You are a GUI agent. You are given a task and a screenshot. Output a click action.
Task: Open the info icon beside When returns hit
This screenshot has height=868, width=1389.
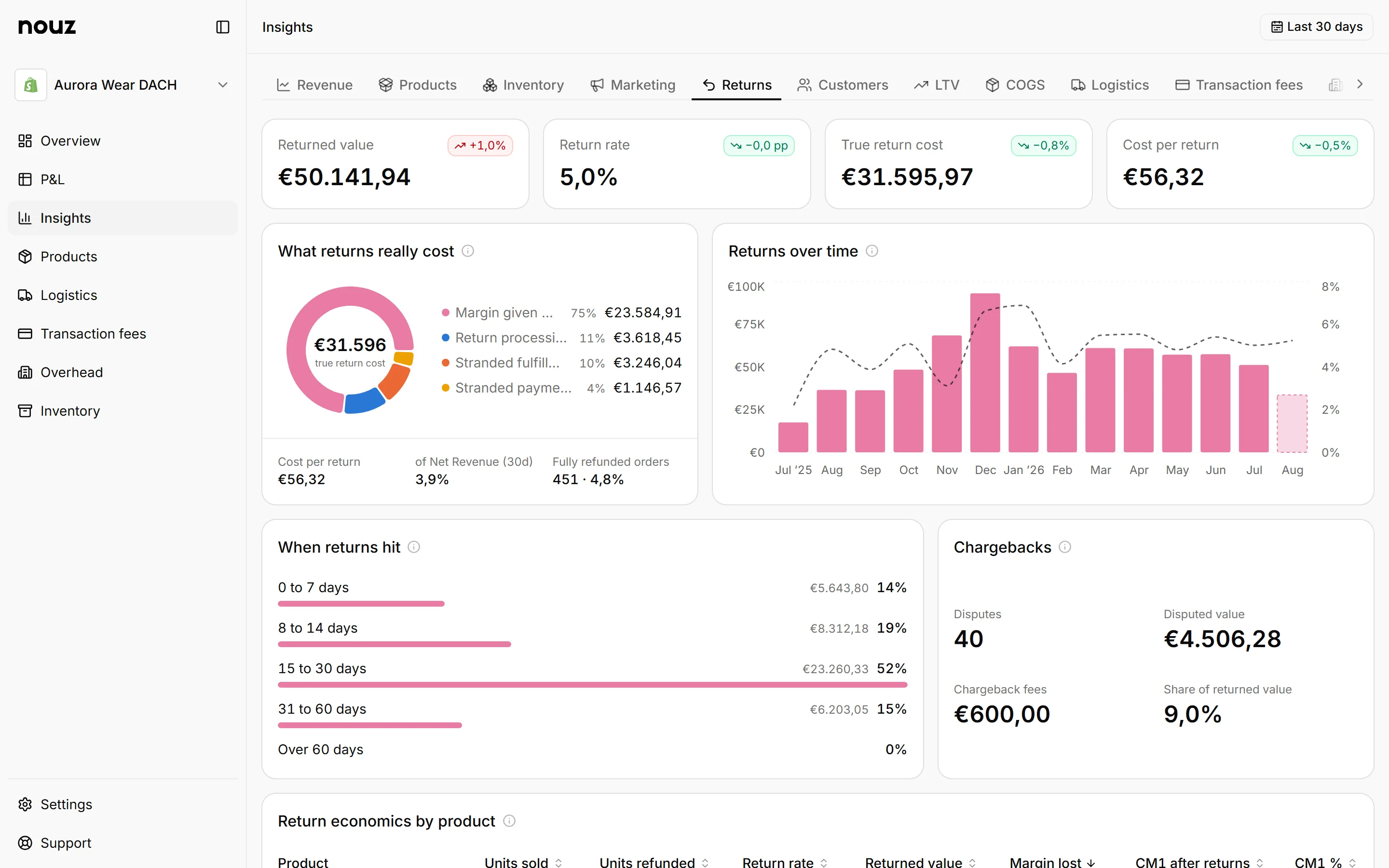coord(414,547)
